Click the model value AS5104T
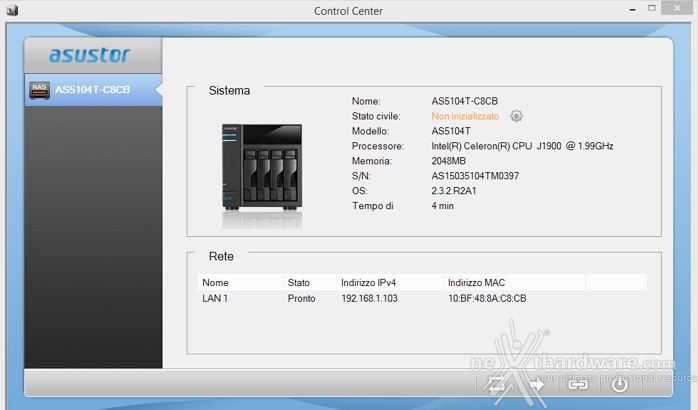Viewport: 698px width, 410px height. point(450,131)
